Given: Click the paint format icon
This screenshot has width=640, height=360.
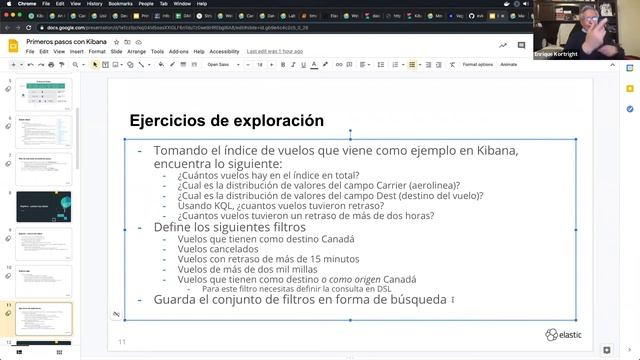Looking at the screenshot, I should click(62, 64).
